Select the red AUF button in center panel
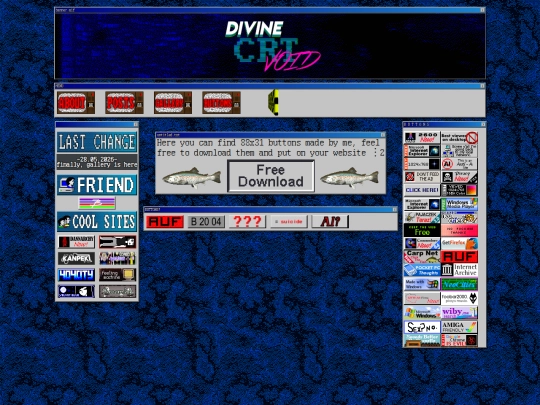Screen dimensions: 540x405 coord(165,221)
